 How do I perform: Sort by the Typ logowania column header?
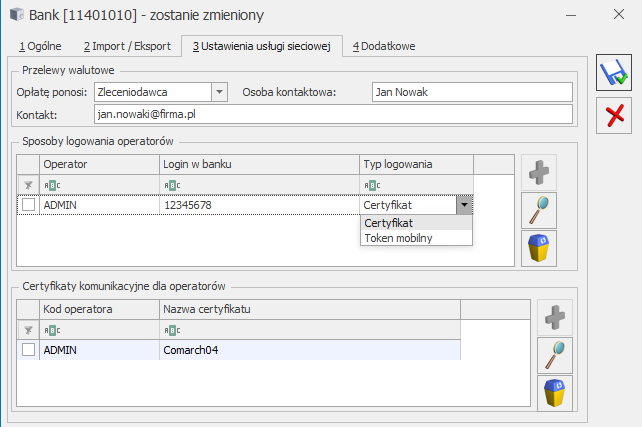(416, 164)
